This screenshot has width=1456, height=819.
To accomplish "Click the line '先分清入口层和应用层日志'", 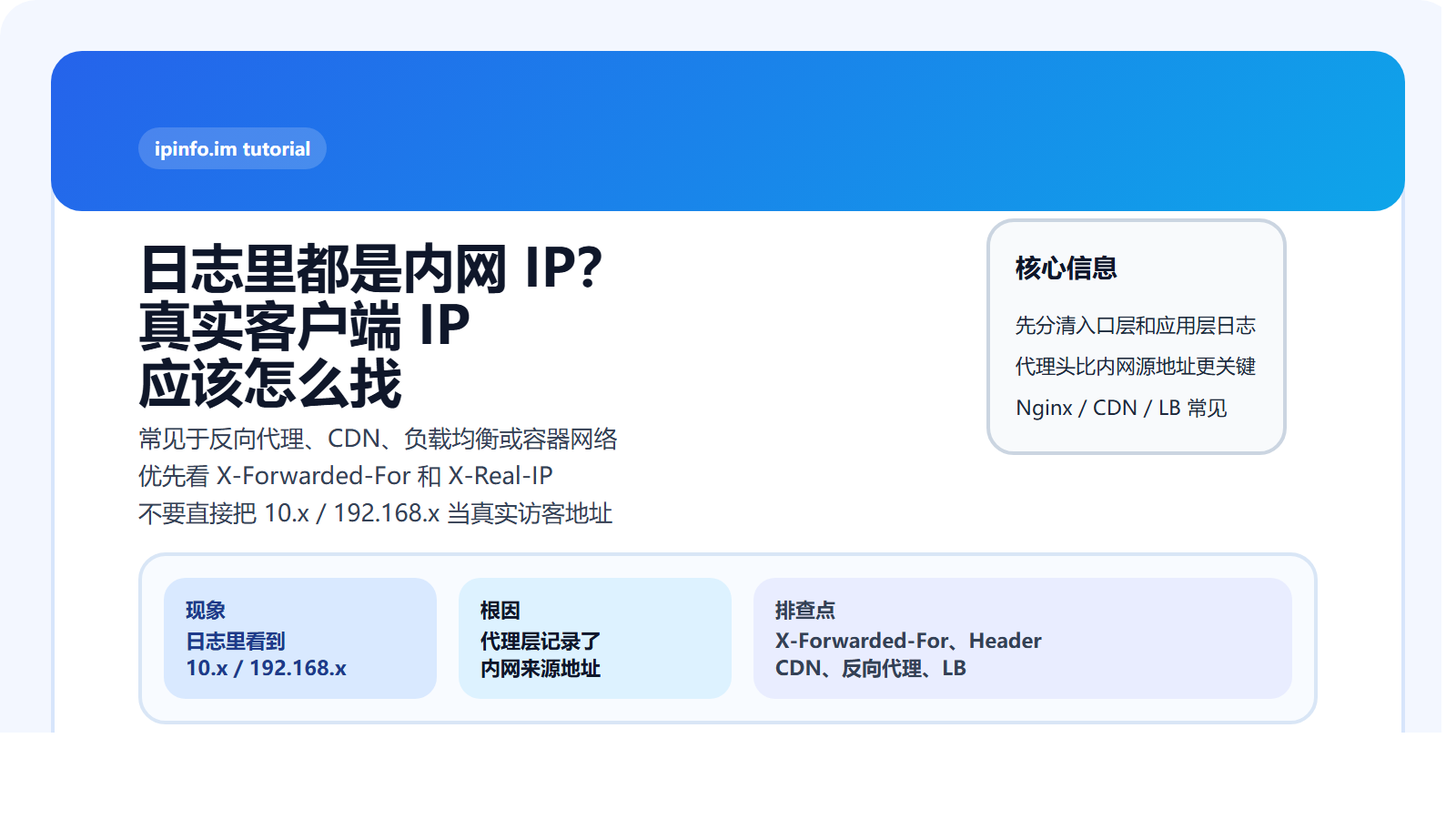I will point(1136,325).
